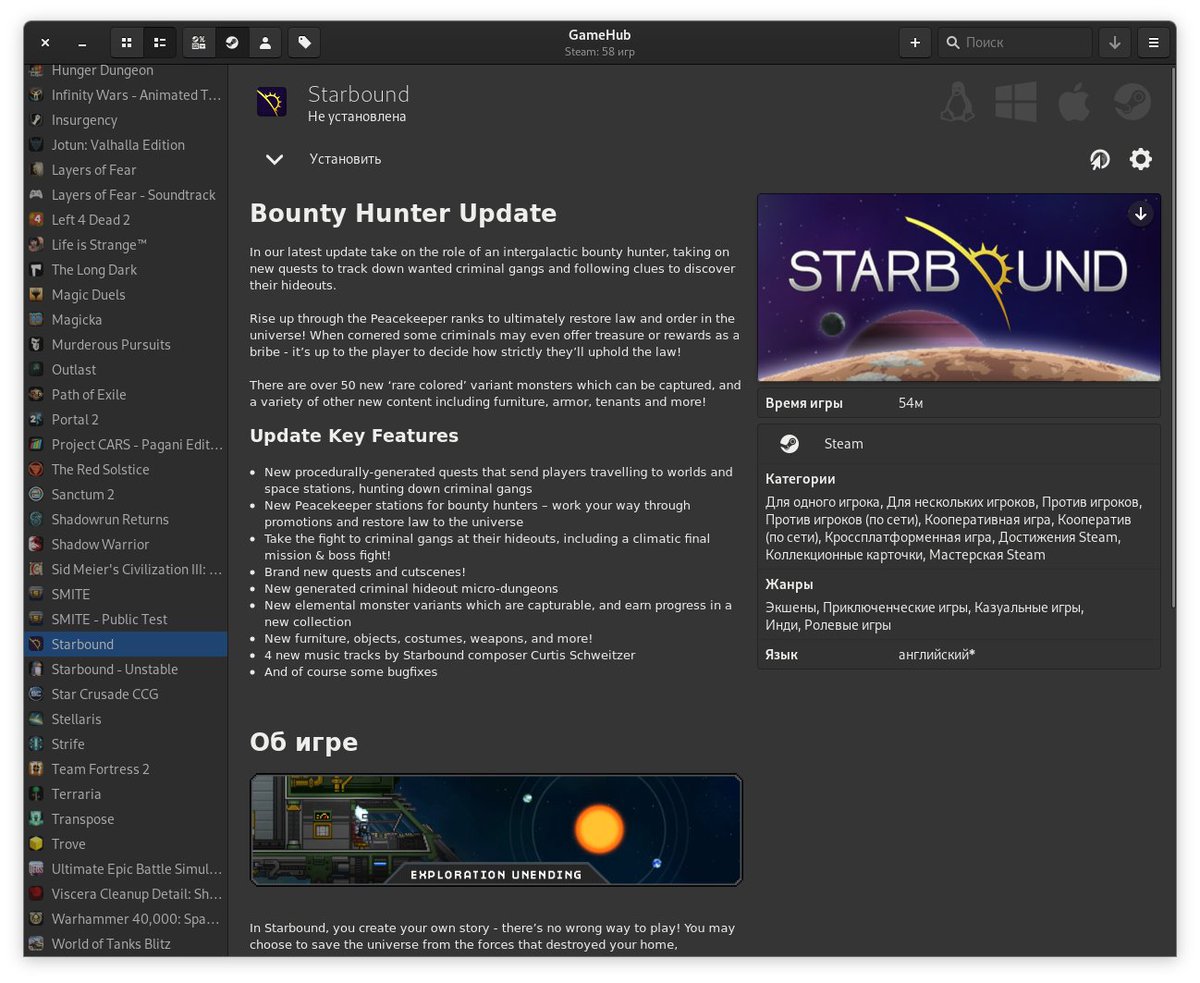Select Murderous Pursuits

[x=126, y=345]
